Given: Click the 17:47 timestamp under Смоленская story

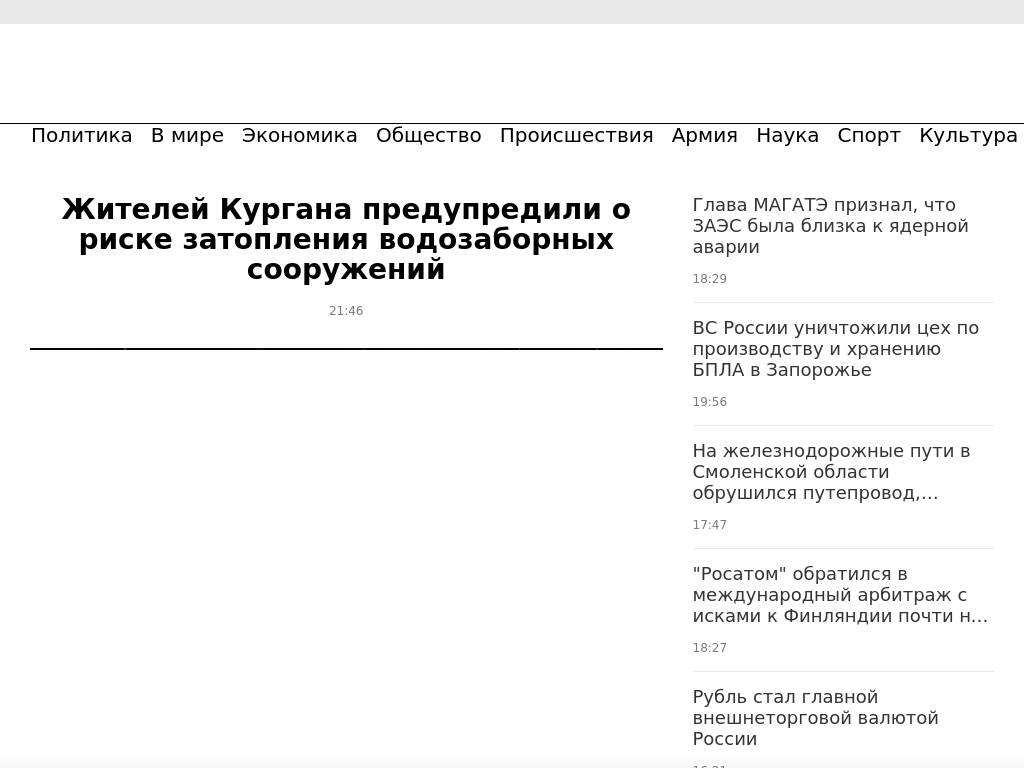Looking at the screenshot, I should [x=709, y=525].
